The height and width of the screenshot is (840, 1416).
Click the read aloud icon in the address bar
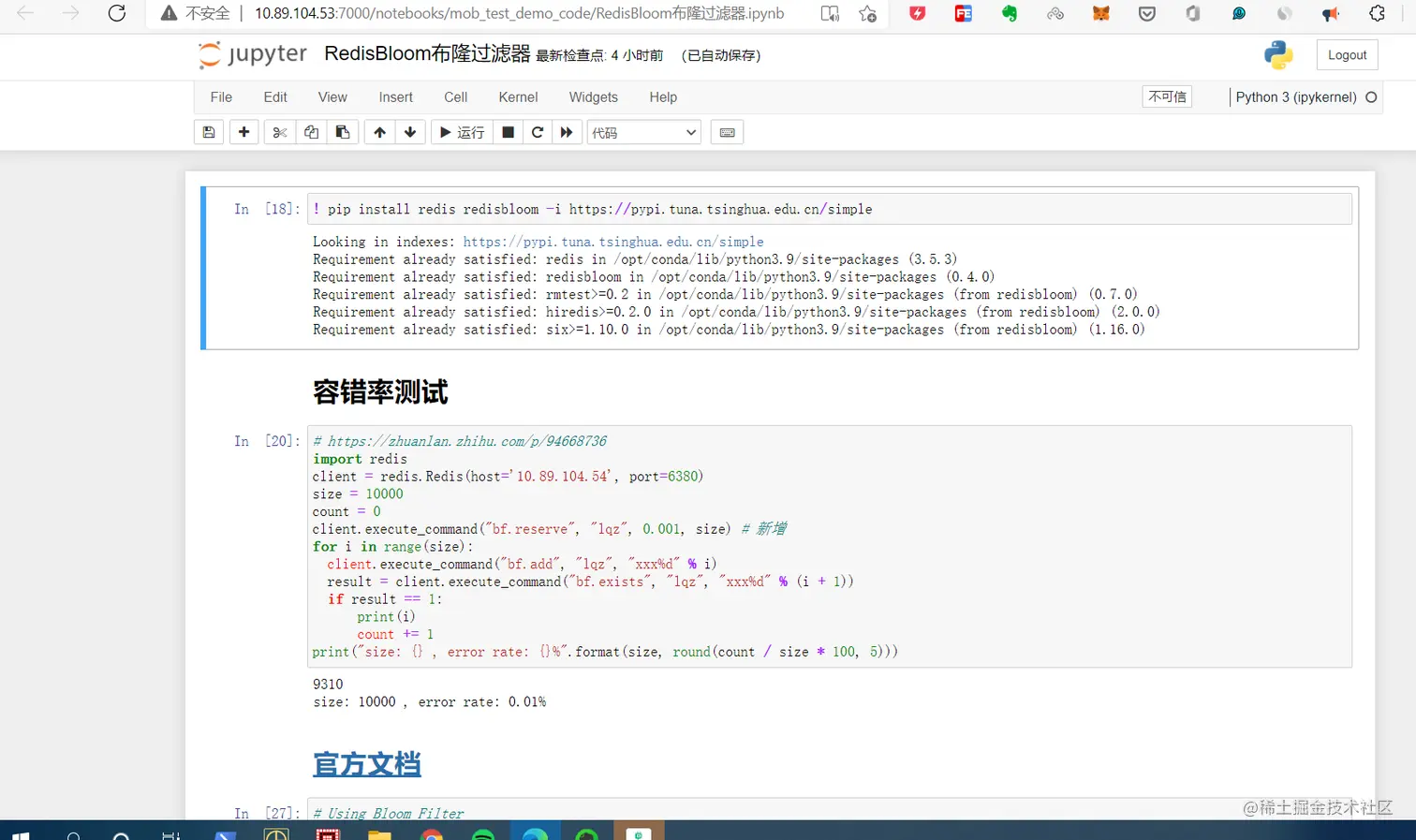point(830,13)
